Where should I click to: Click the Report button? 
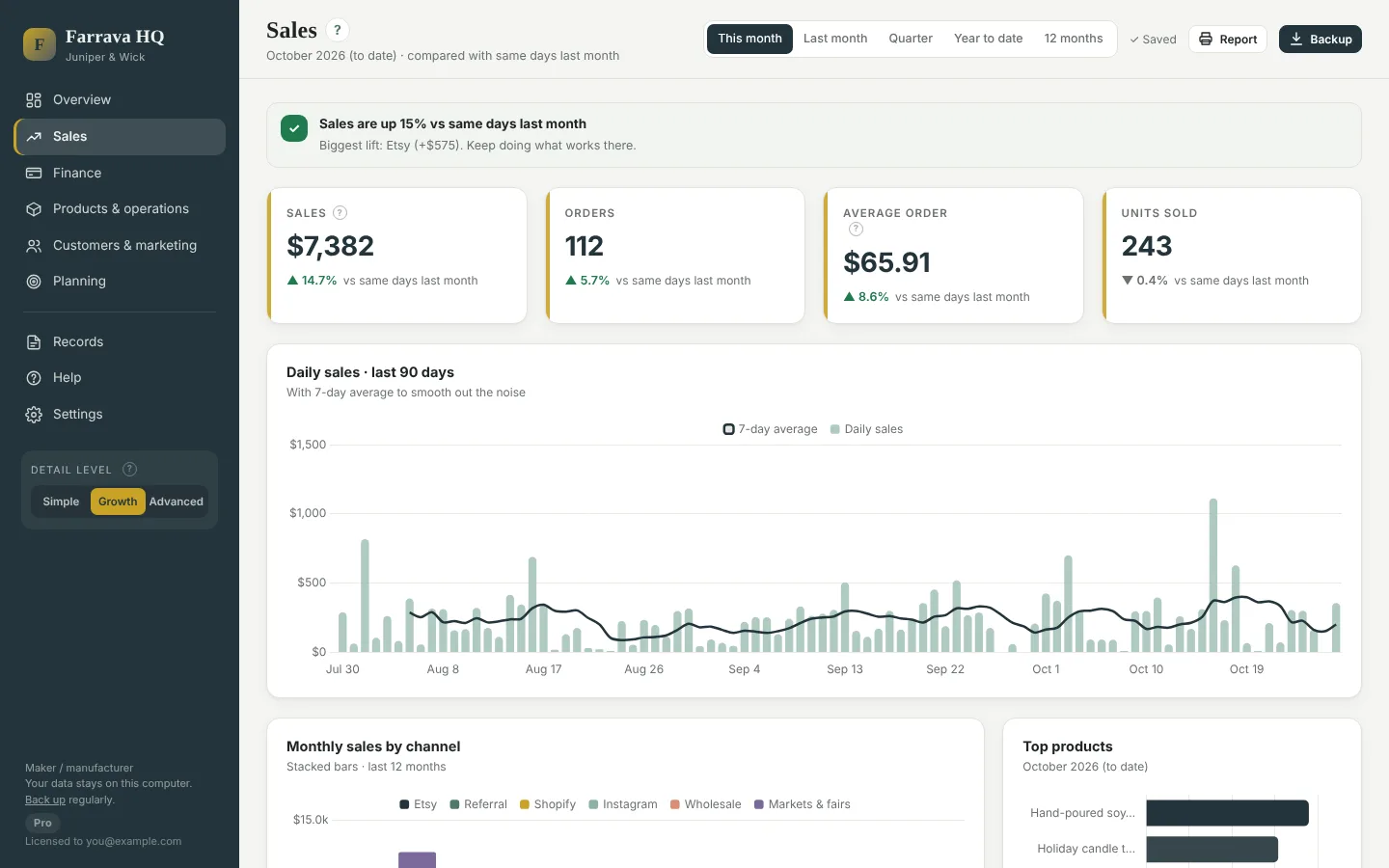click(1228, 40)
